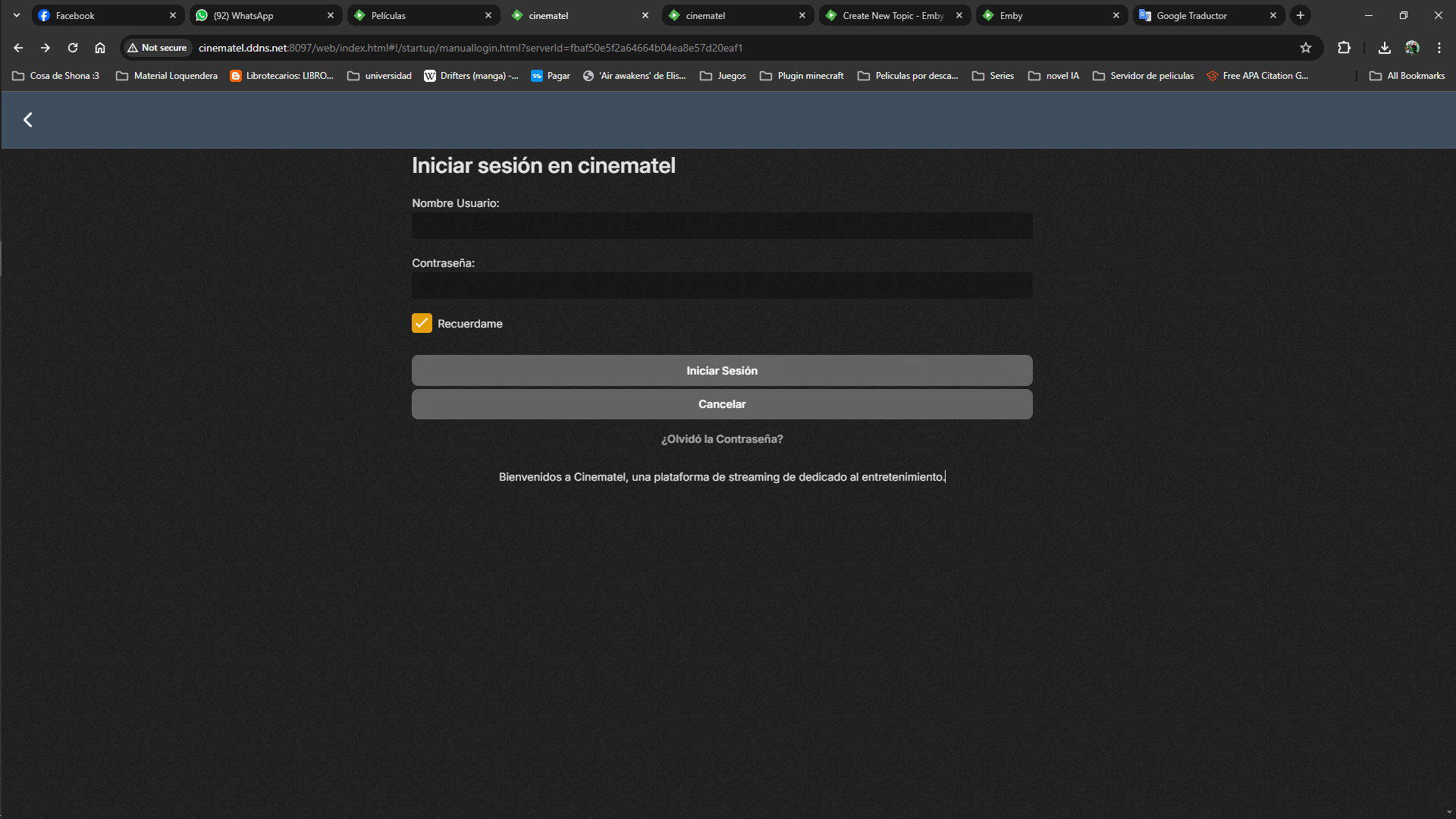Go to browser home page icon
The height and width of the screenshot is (819, 1456).
click(x=100, y=48)
